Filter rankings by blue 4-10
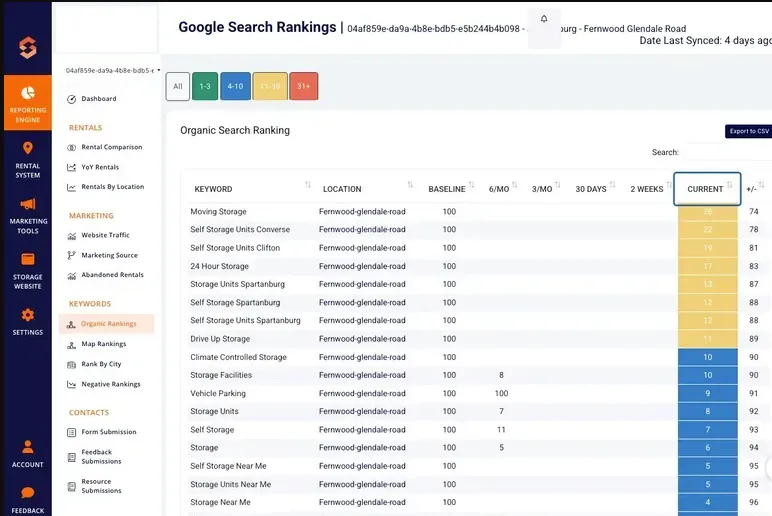 pyautogui.click(x=235, y=86)
